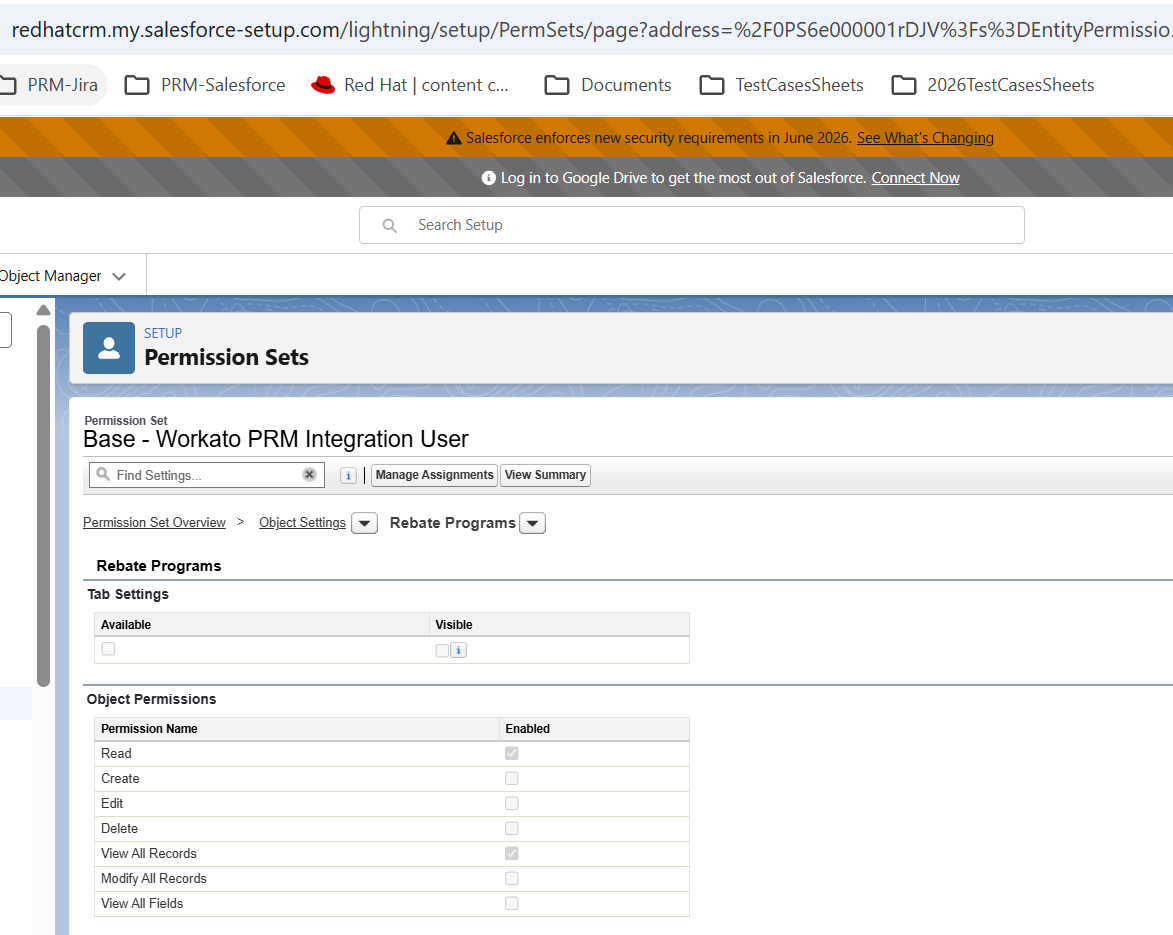The width and height of the screenshot is (1173, 935).
Task: Click the magnifier icon in Find Settings
Action: pyautogui.click(x=103, y=474)
